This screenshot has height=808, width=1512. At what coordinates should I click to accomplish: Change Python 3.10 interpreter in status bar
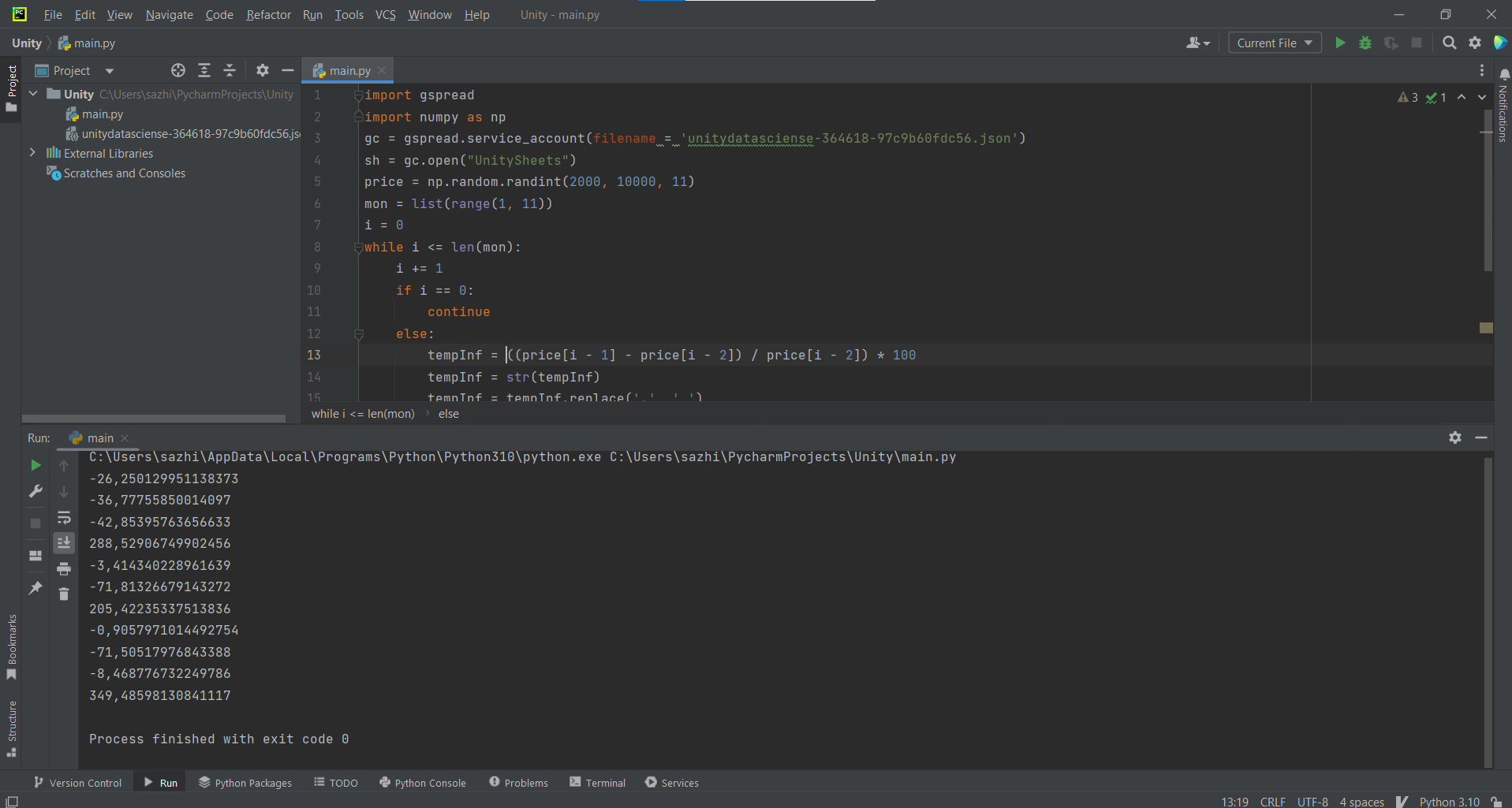click(1449, 801)
